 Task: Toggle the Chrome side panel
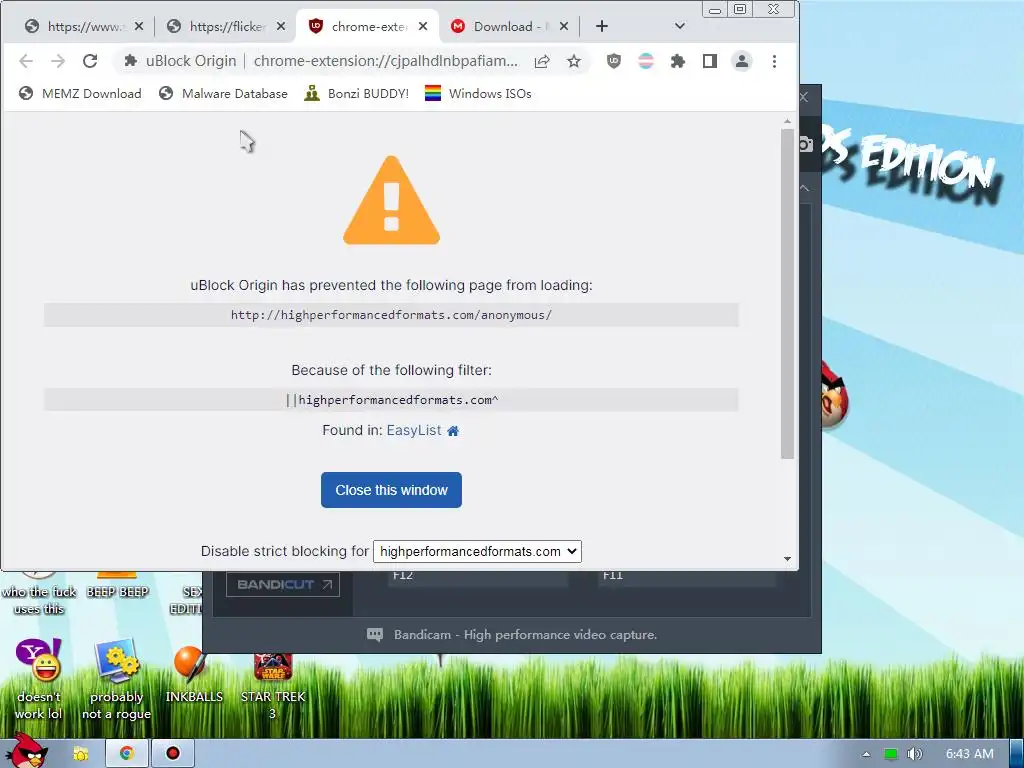click(x=710, y=61)
